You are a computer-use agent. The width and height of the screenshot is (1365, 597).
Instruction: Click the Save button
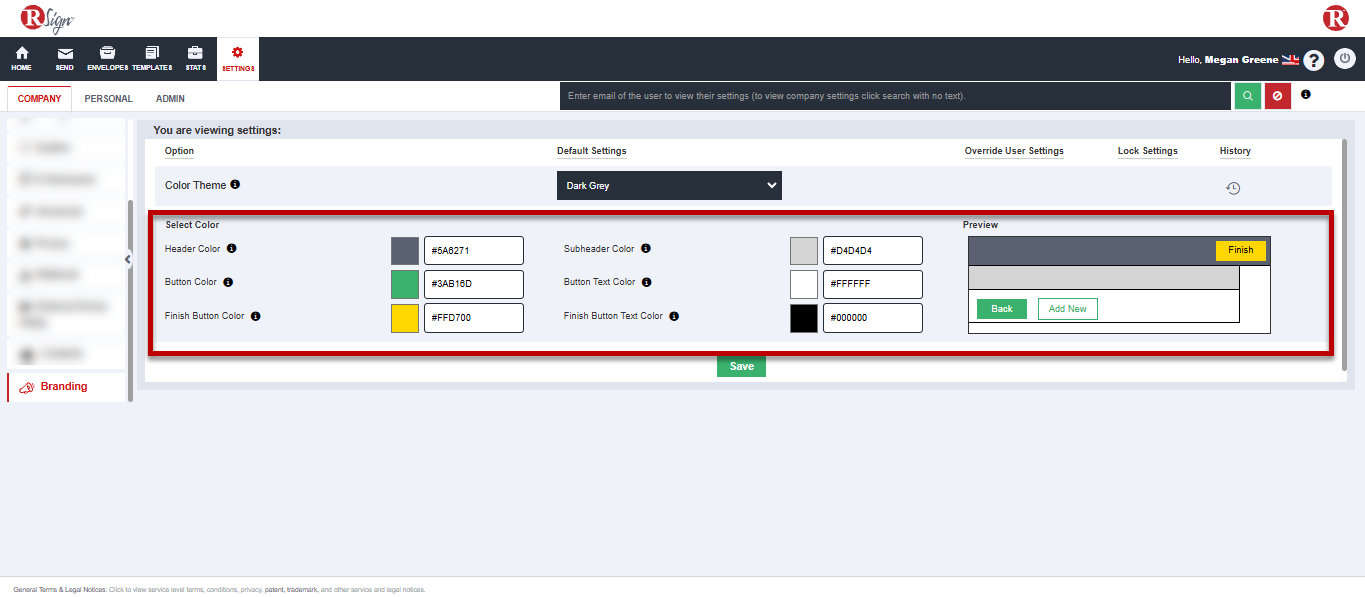click(x=742, y=366)
